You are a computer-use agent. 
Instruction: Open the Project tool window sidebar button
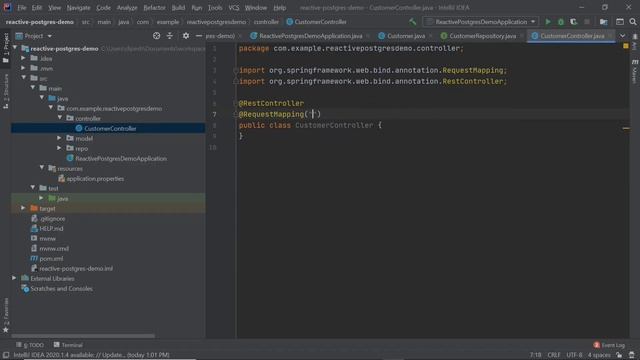(x=6, y=48)
